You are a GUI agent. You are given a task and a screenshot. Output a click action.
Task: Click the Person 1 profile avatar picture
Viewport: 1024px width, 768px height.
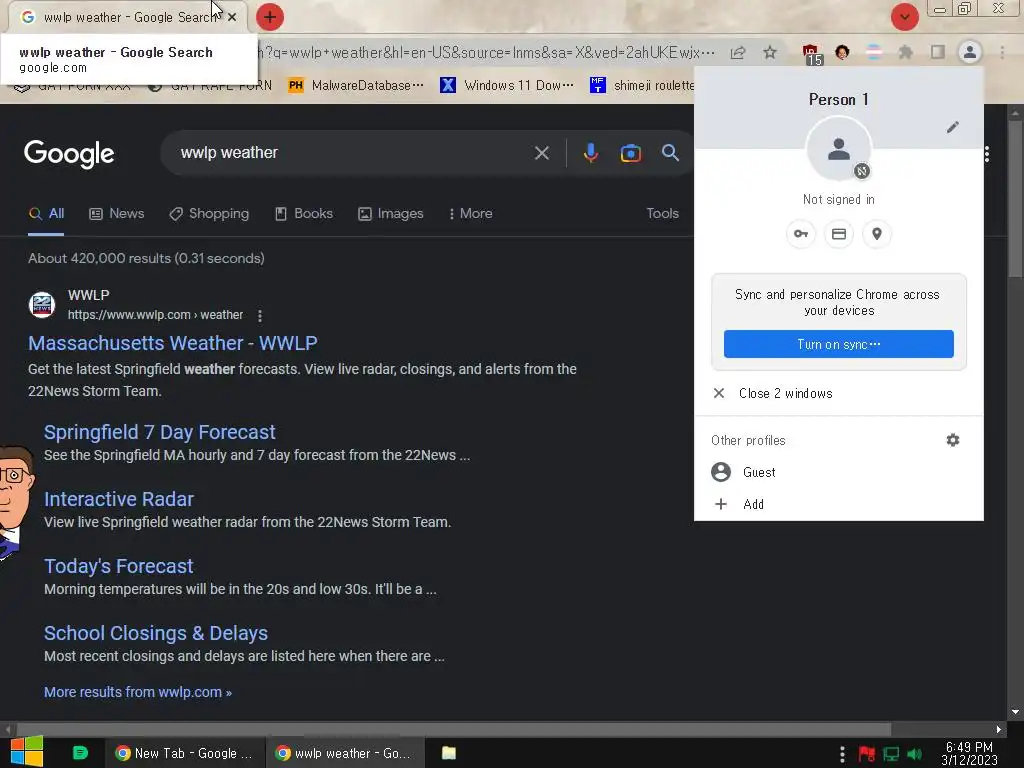839,150
